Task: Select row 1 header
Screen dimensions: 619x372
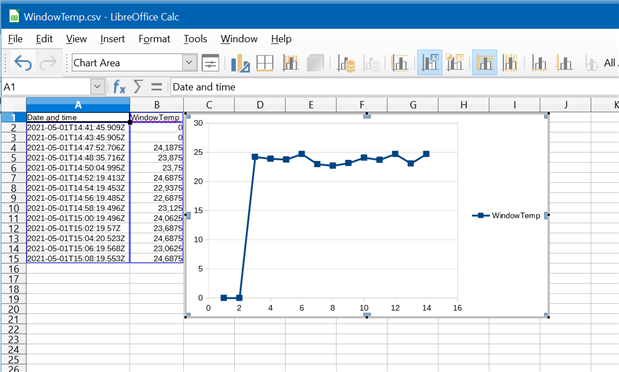Action: [x=13, y=117]
